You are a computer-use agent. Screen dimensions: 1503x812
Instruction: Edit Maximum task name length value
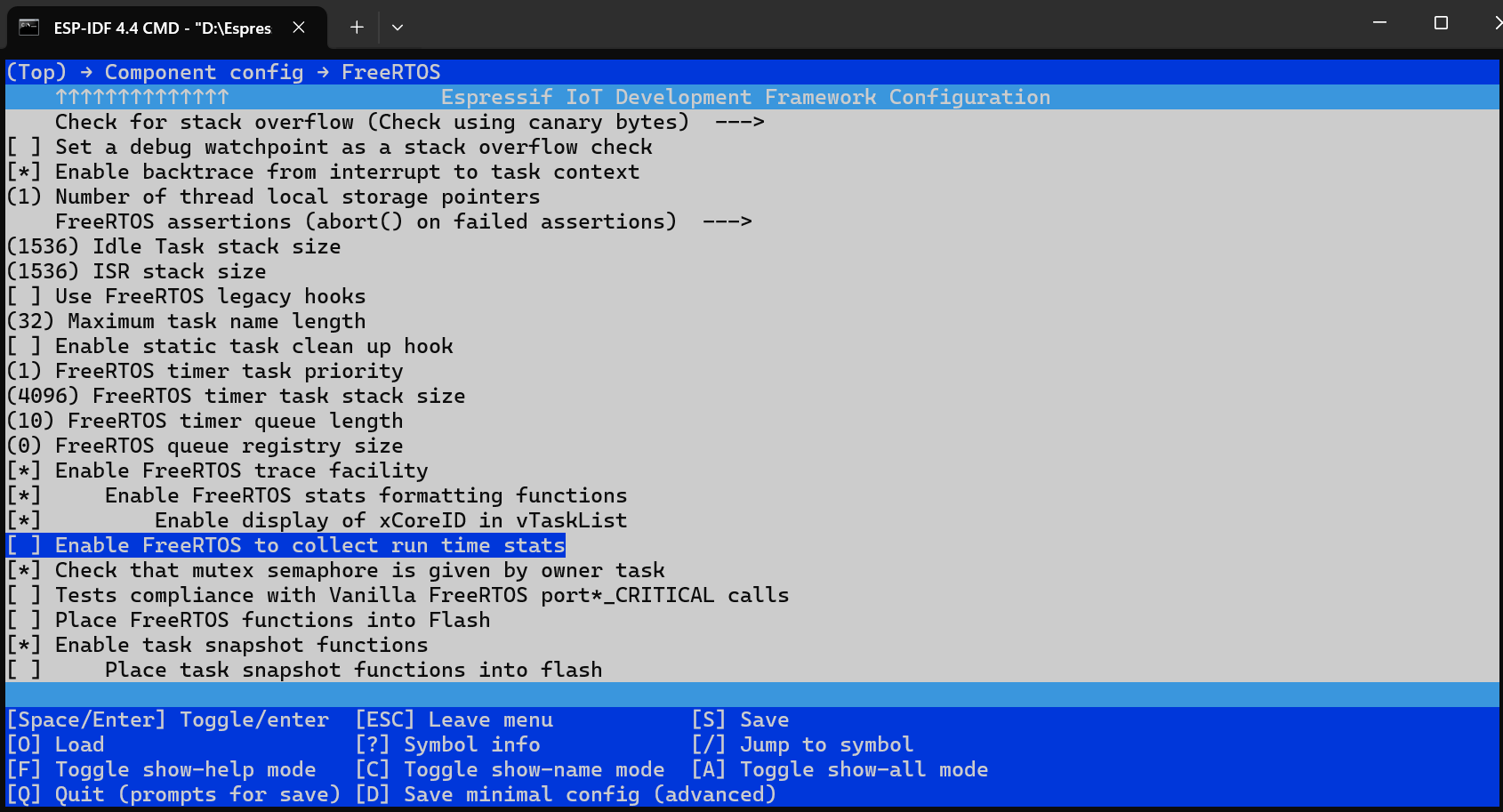click(186, 321)
